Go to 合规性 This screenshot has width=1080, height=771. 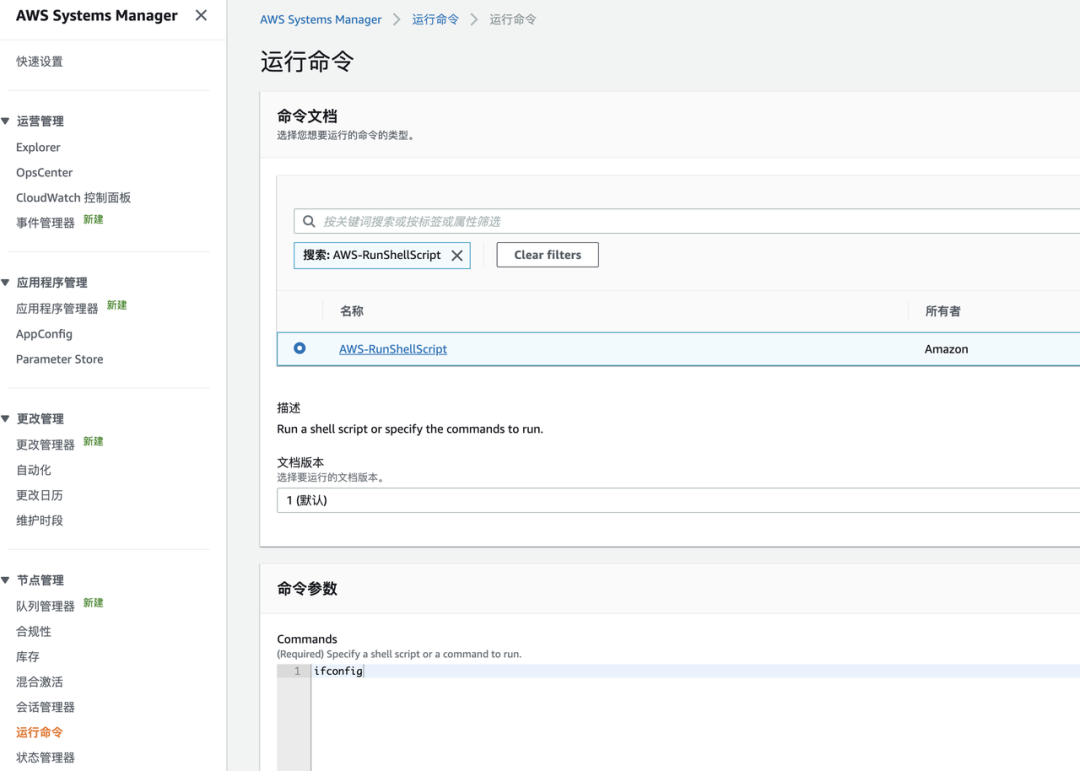pyautogui.click(x=33, y=631)
